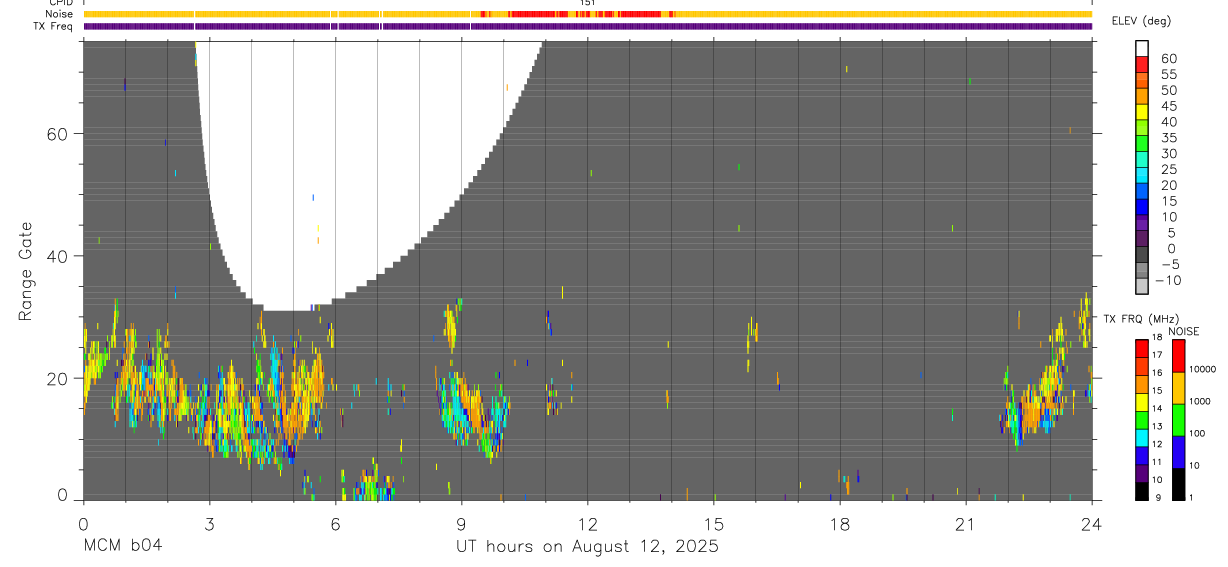This screenshot has width=1228, height=567.
Task: Click the black bottom segment of TX FRQ colorbar
Action: (x=1141, y=491)
